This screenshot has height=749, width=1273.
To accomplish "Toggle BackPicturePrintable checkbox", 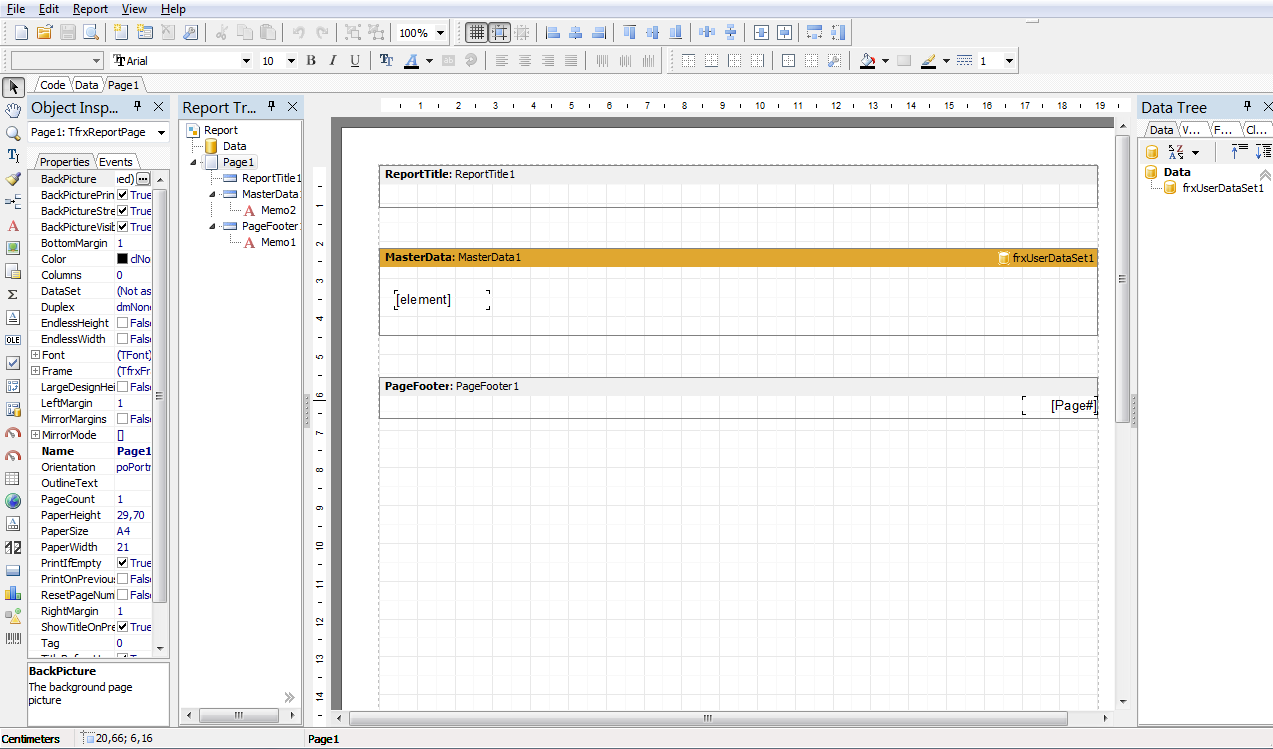I will point(123,195).
